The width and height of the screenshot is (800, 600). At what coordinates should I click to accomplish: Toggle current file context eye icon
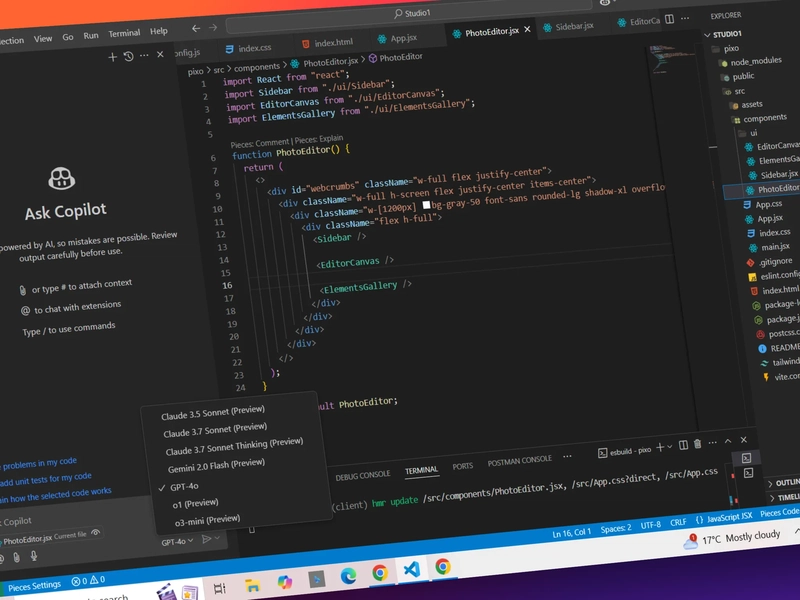95,533
